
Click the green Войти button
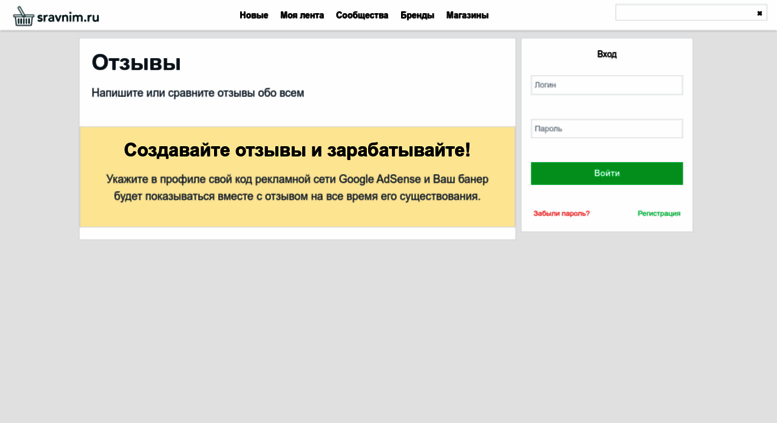(607, 173)
